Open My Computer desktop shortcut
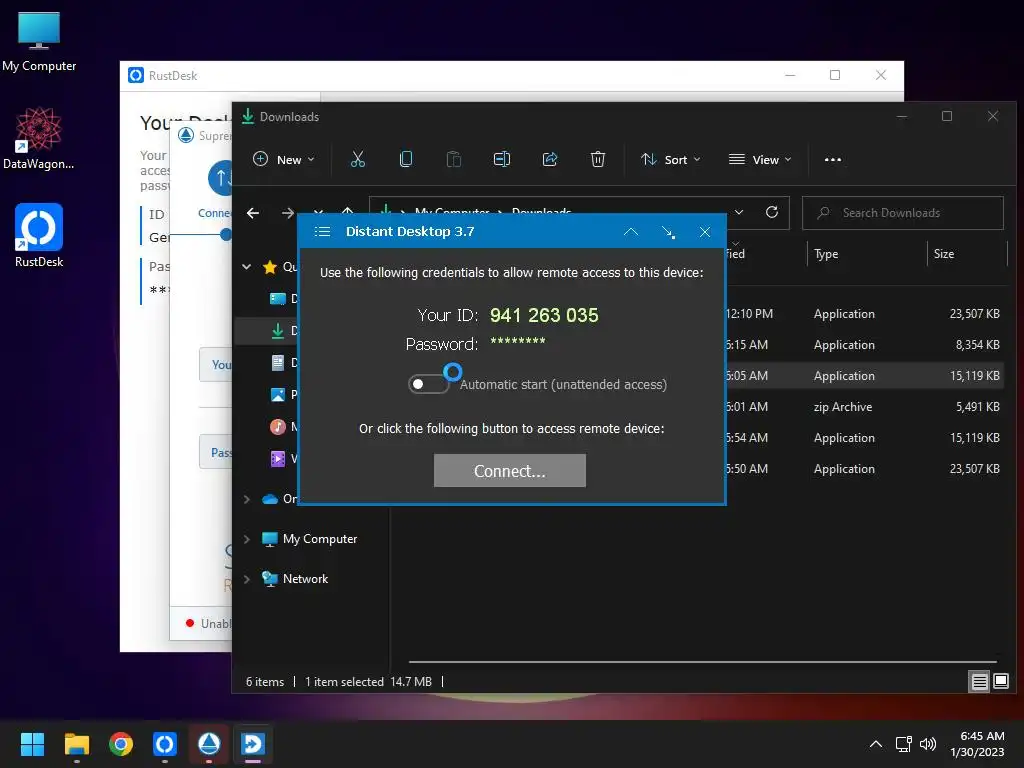Image resolution: width=1024 pixels, height=768 pixels. pos(39,42)
